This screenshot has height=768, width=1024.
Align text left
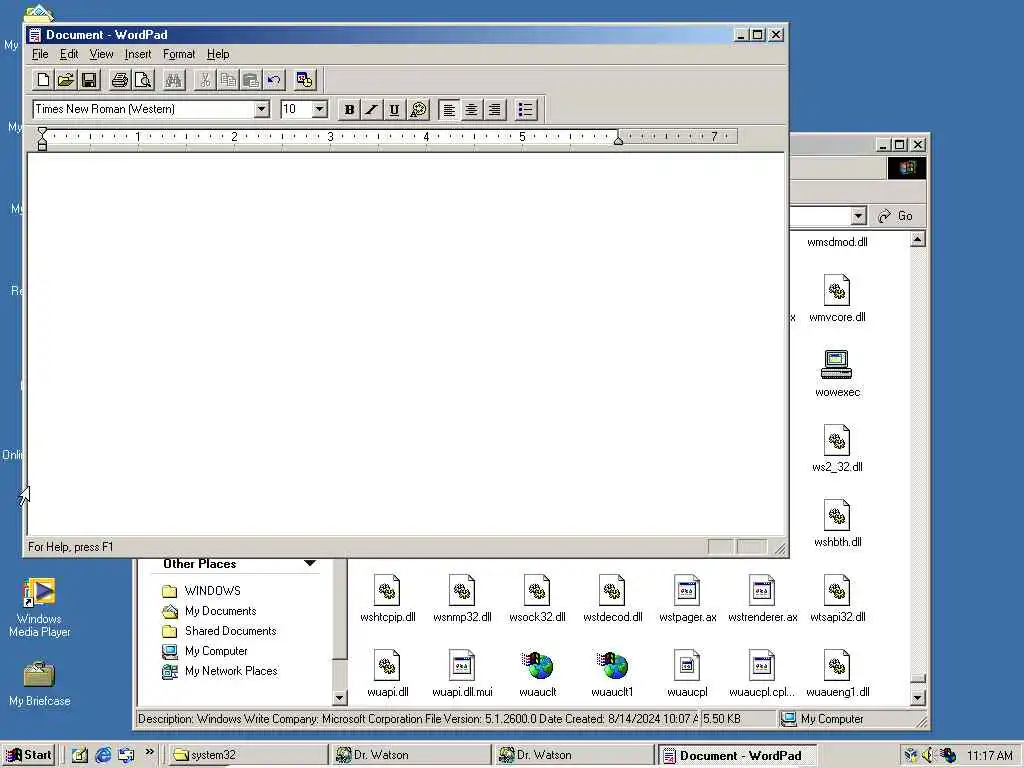[449, 110]
